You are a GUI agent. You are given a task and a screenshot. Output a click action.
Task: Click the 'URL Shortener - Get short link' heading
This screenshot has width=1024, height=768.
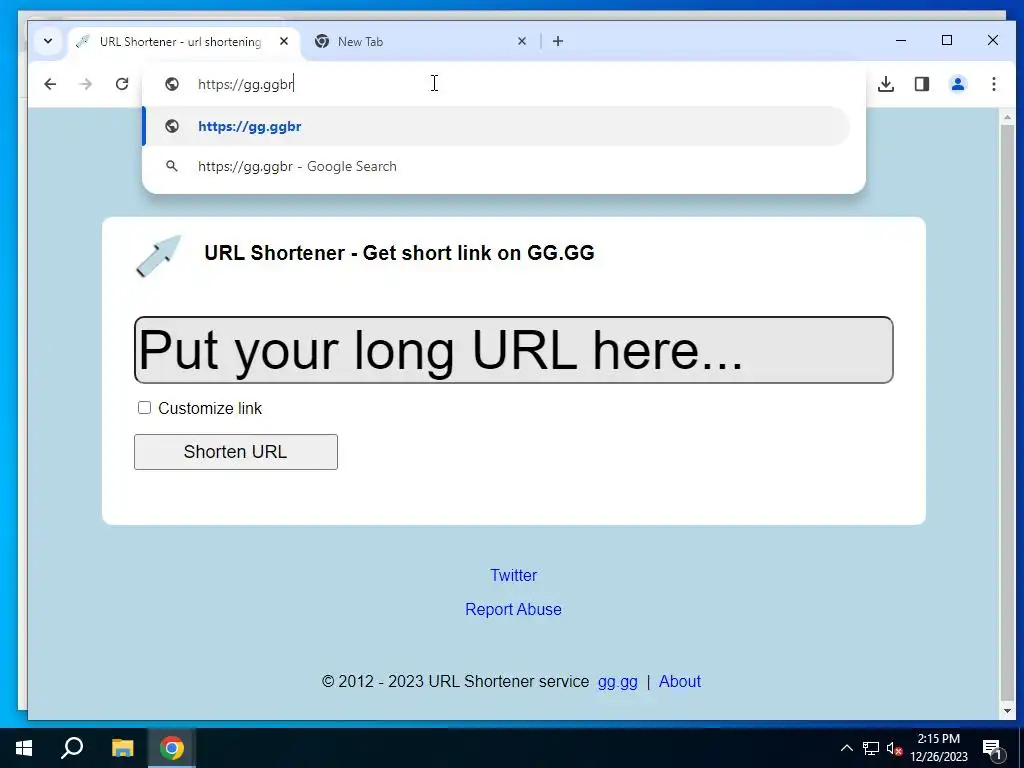click(x=399, y=253)
